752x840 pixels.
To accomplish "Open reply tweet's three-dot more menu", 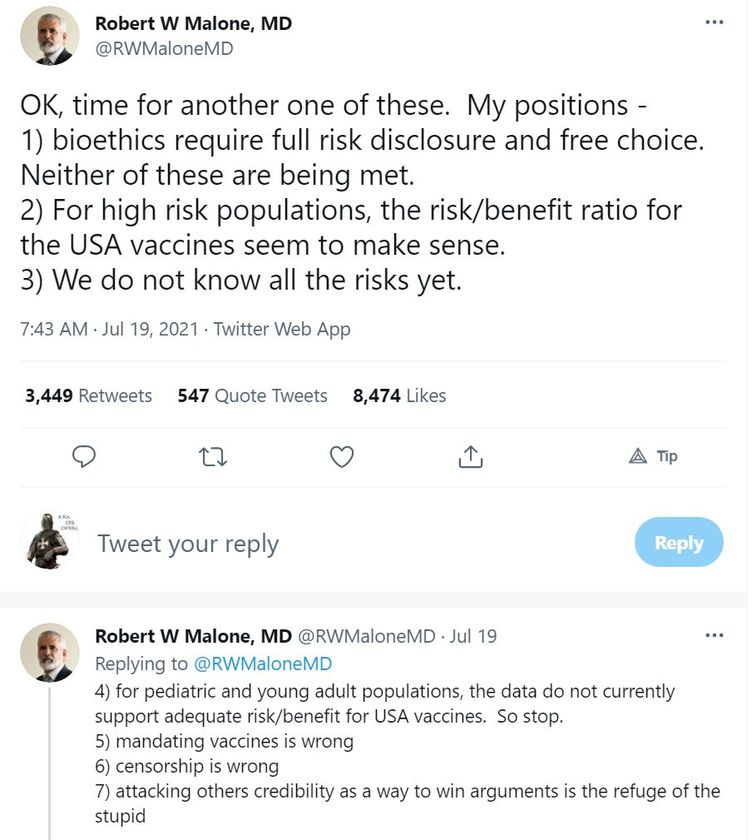I will click(x=715, y=635).
